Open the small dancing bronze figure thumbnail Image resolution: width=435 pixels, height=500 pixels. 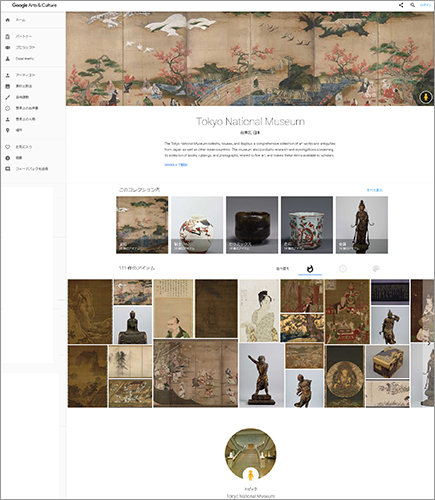(x=304, y=389)
